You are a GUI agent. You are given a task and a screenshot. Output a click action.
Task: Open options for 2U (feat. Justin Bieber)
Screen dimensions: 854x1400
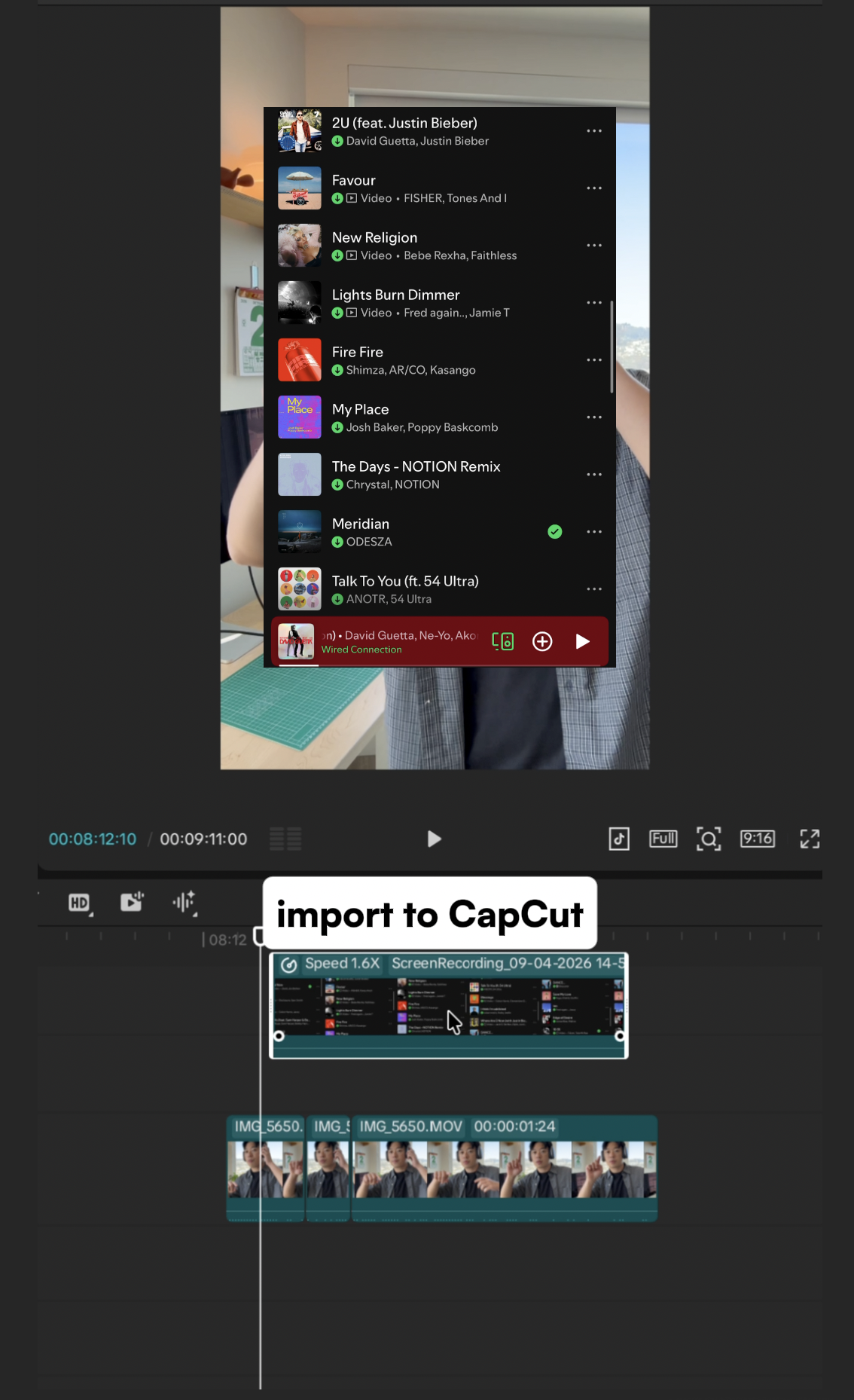pyautogui.click(x=594, y=131)
